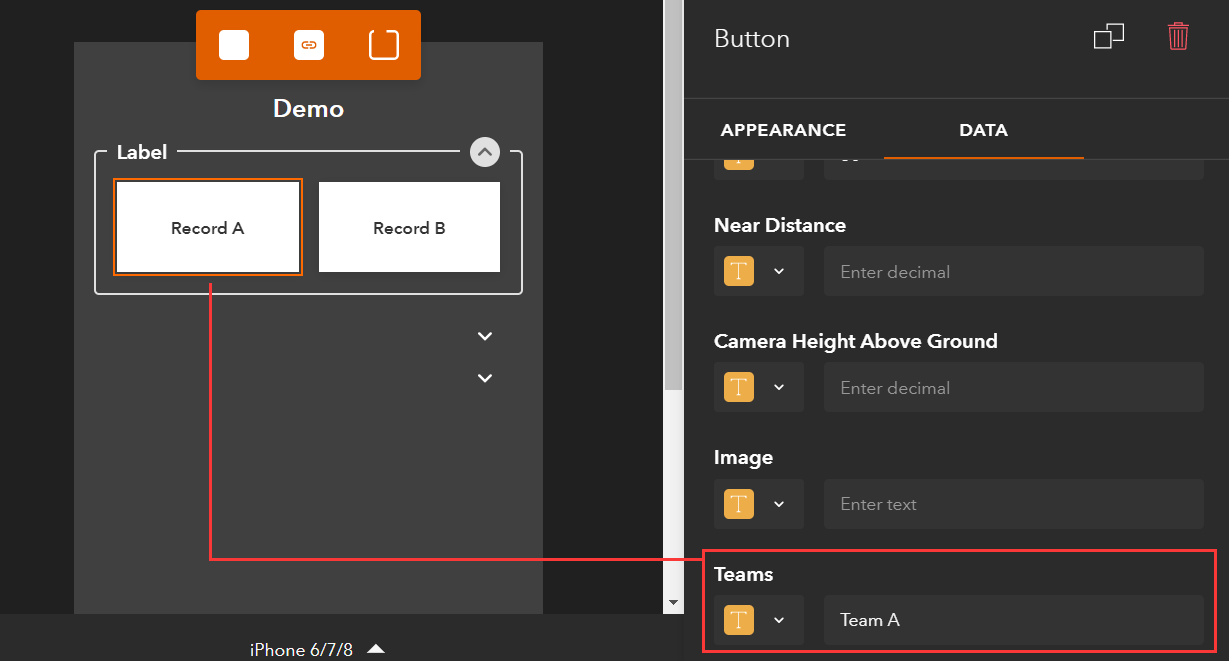Click the Near Distance text type icon
1229x661 pixels.
click(738, 271)
